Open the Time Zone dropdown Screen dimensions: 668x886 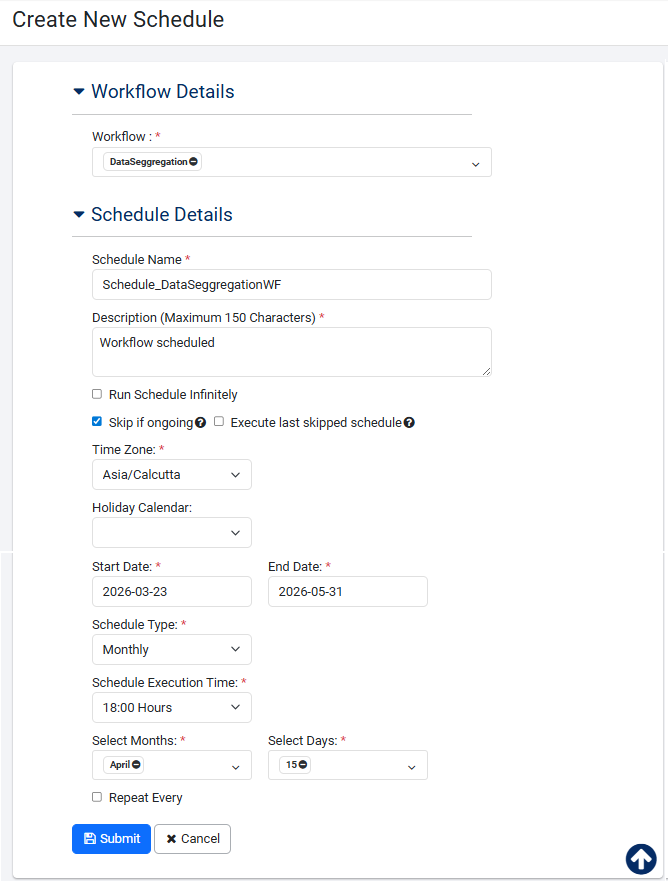172,475
